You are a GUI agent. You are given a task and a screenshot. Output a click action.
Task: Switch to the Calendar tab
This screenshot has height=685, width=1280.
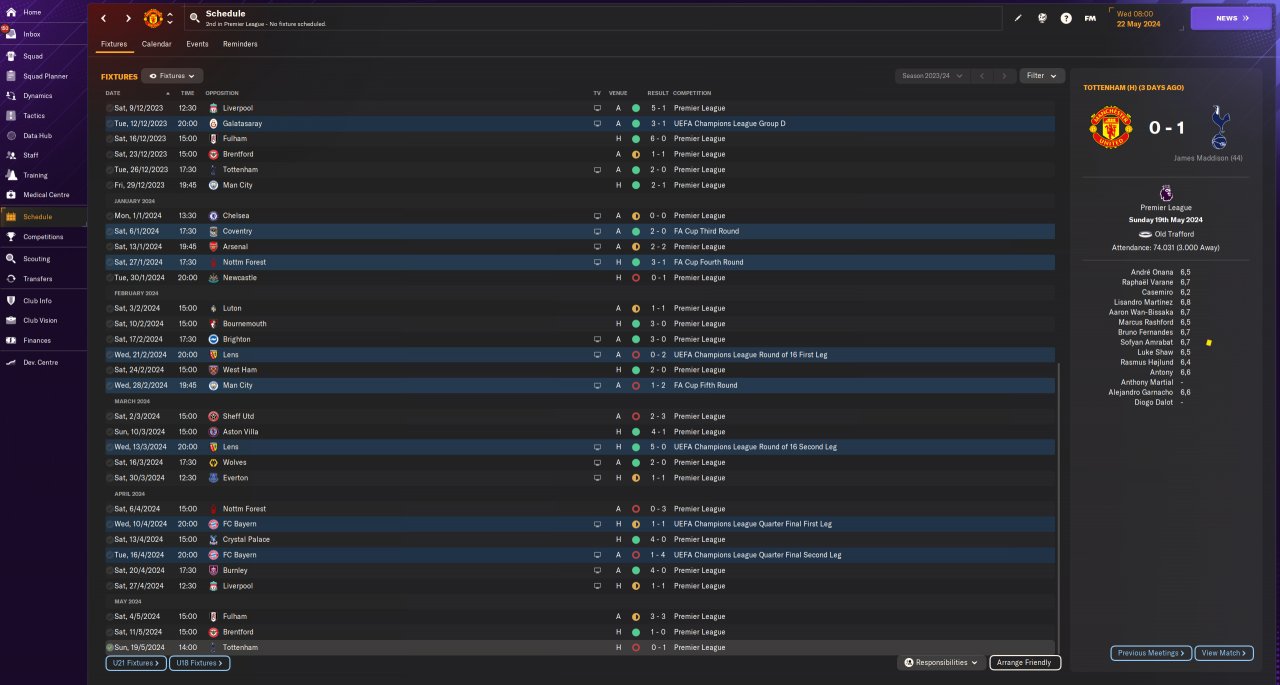(156, 44)
